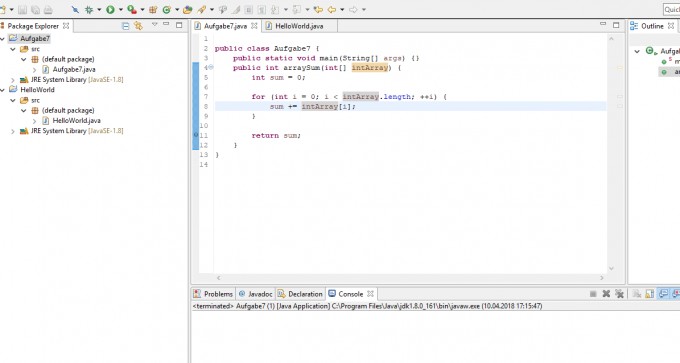
Task: Click Remove All Terminated Launches icon
Action: click(x=619, y=294)
